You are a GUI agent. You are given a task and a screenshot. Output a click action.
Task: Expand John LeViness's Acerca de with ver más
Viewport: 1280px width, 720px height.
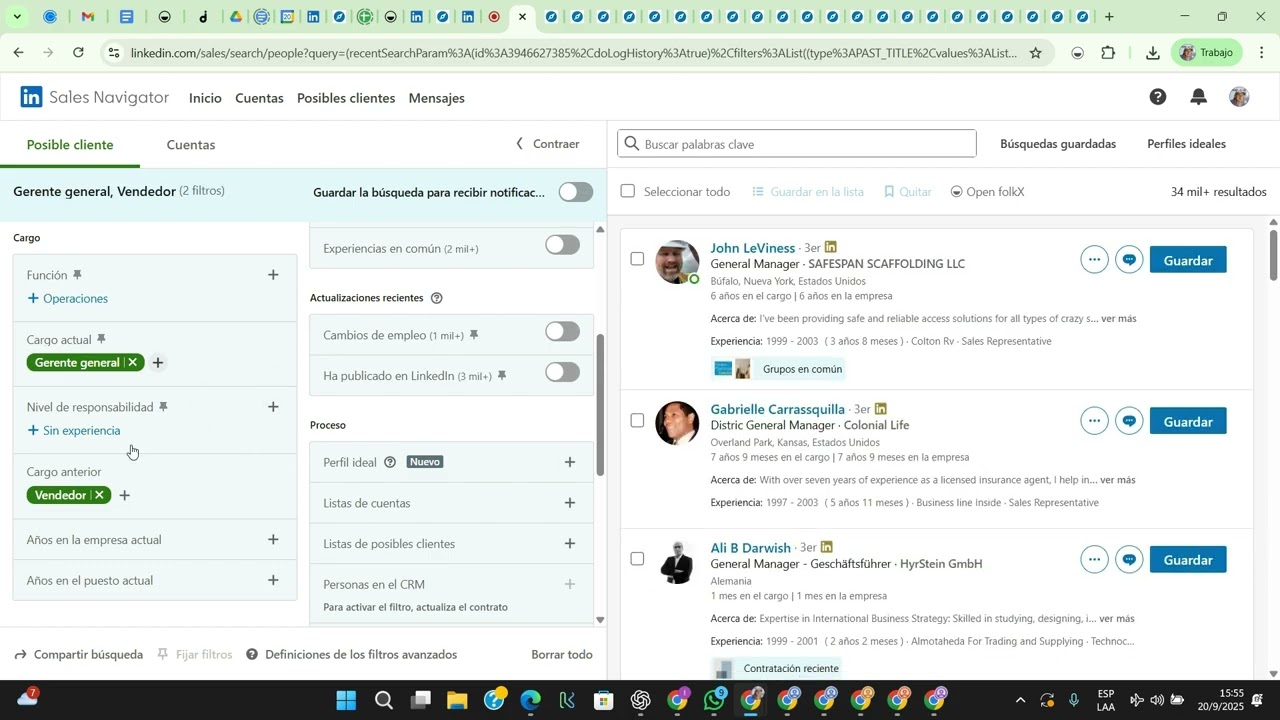click(1118, 319)
